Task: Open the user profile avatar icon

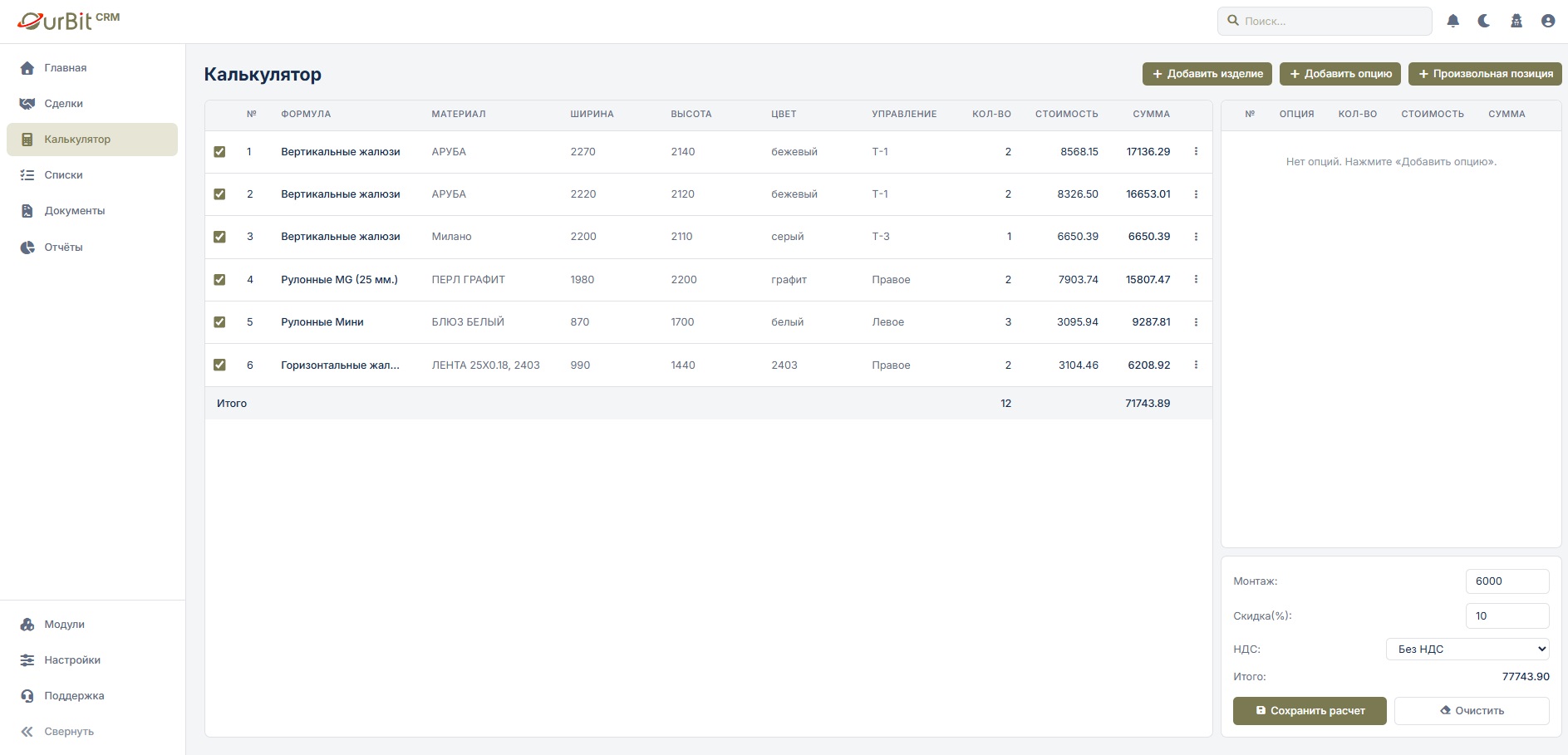Action: pos(1548,22)
